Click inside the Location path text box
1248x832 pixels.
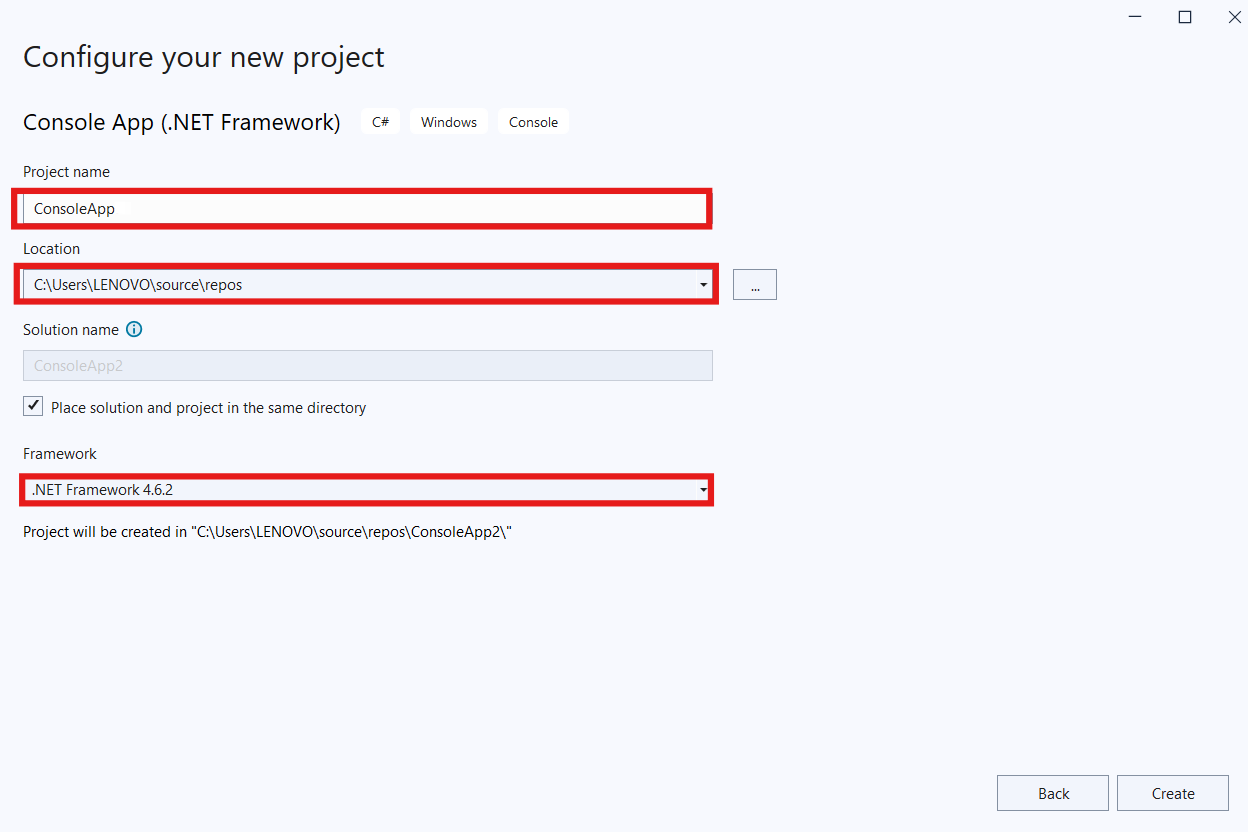point(360,285)
